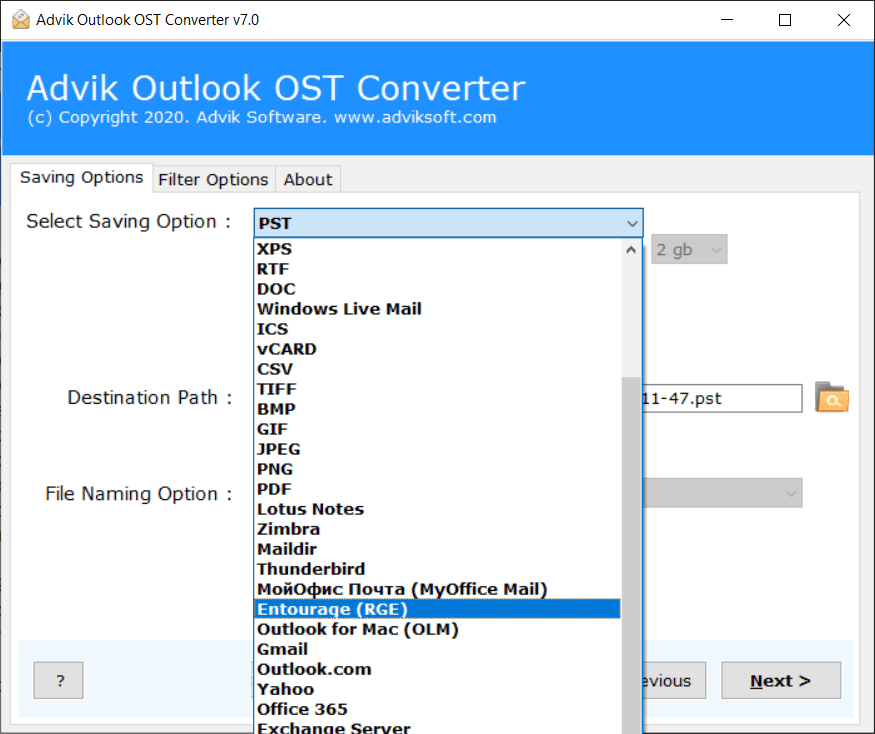Minimize the converter window

(727, 20)
